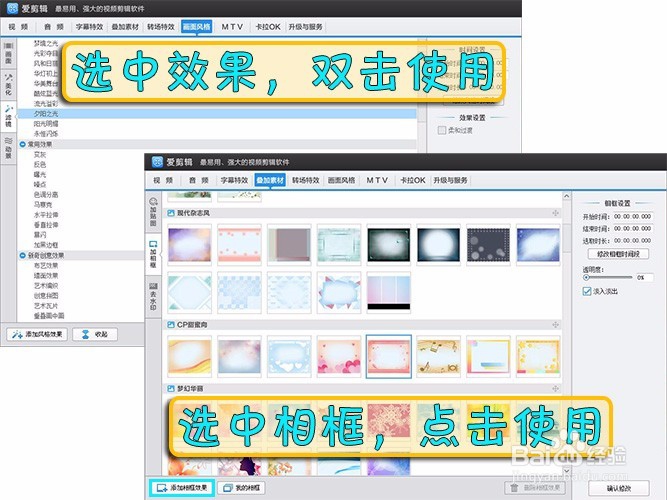Open 转场特效 tab in front window
This screenshot has height=500, width=667.
(305, 180)
